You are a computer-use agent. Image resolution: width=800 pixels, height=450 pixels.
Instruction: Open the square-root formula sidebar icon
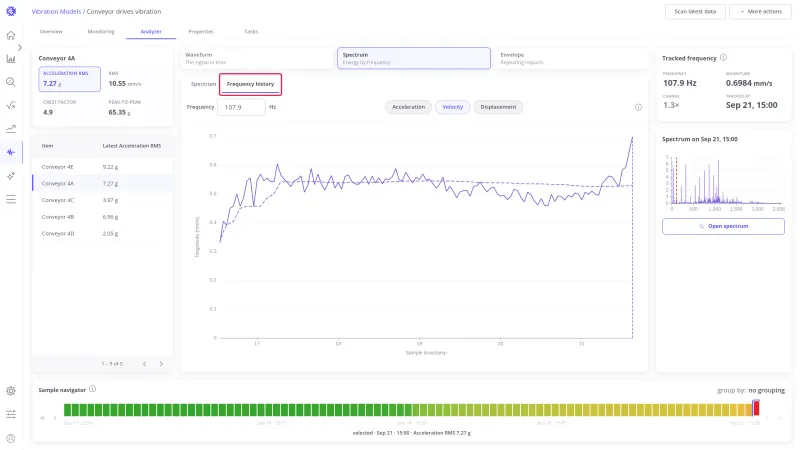11,106
